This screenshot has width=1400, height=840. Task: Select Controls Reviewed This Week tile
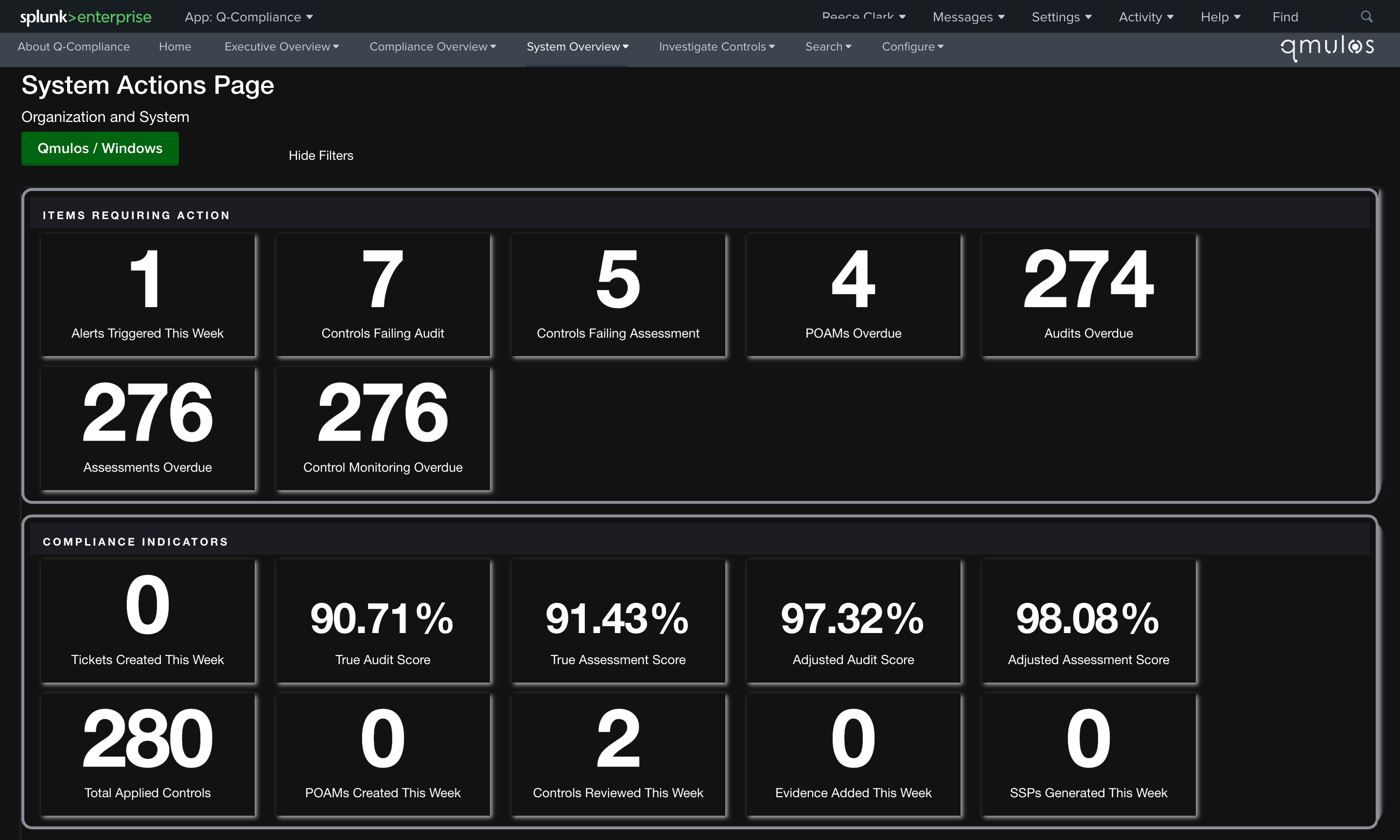point(618,754)
